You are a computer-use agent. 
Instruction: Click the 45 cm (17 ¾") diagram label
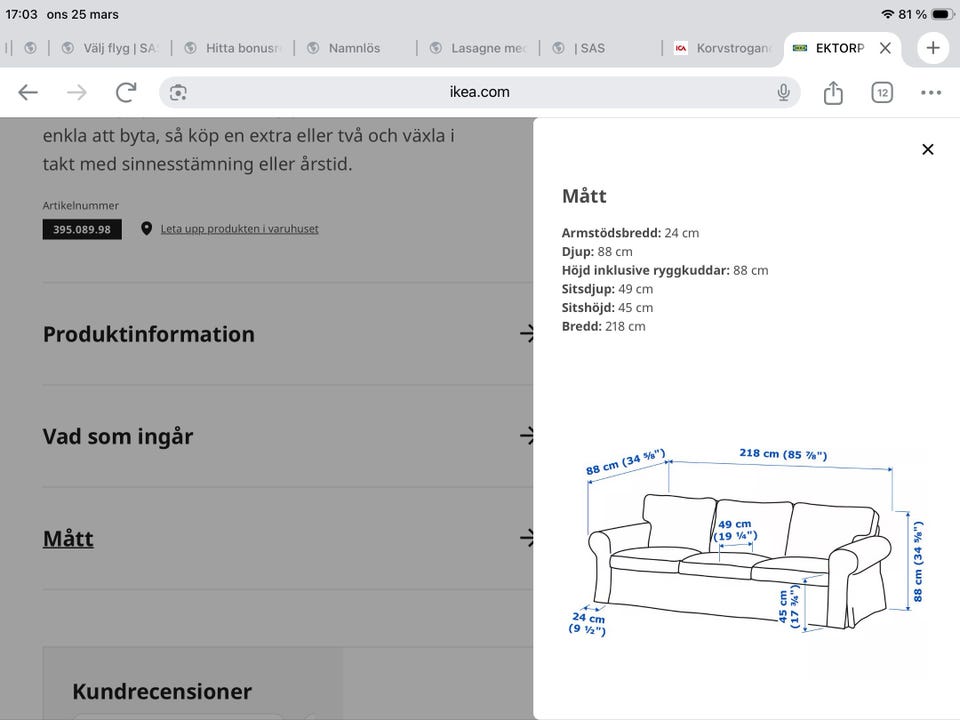[x=789, y=607]
